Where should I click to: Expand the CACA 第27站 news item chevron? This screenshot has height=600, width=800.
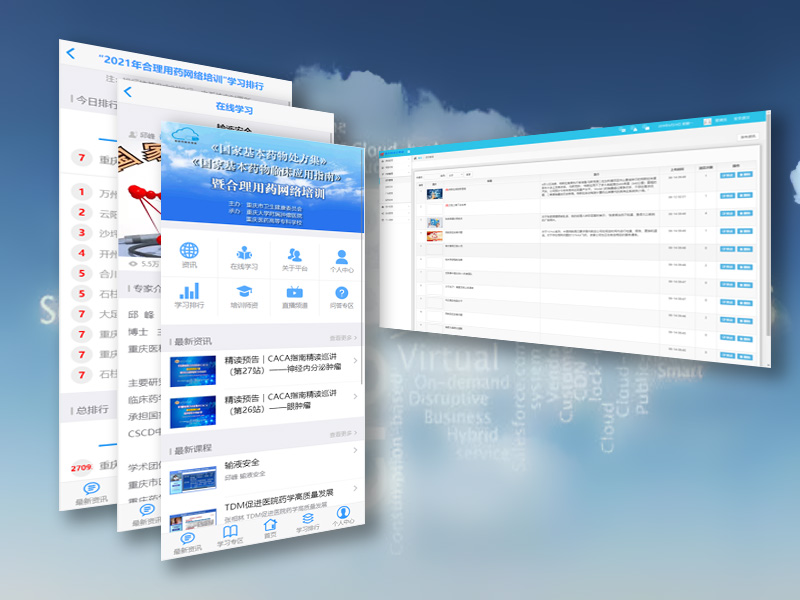pyautogui.click(x=356, y=362)
